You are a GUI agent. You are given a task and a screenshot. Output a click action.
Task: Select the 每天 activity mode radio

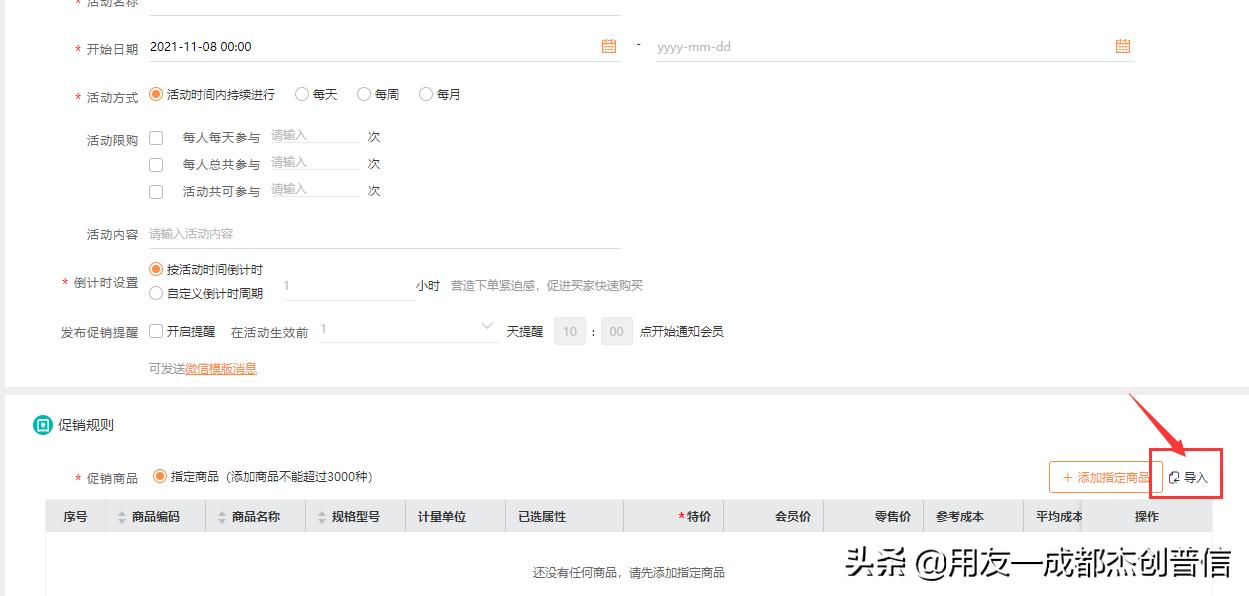click(302, 93)
